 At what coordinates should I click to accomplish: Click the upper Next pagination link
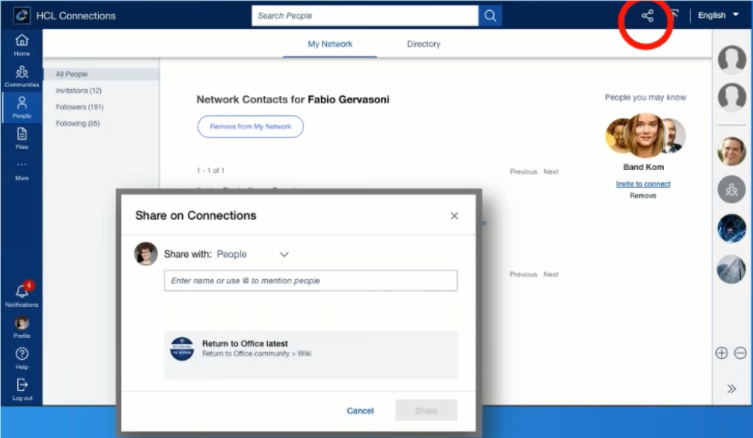pyautogui.click(x=551, y=171)
